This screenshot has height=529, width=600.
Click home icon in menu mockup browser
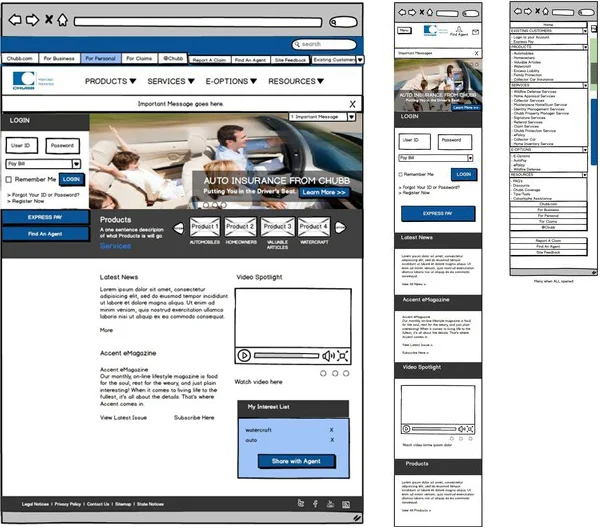pos(546,11)
